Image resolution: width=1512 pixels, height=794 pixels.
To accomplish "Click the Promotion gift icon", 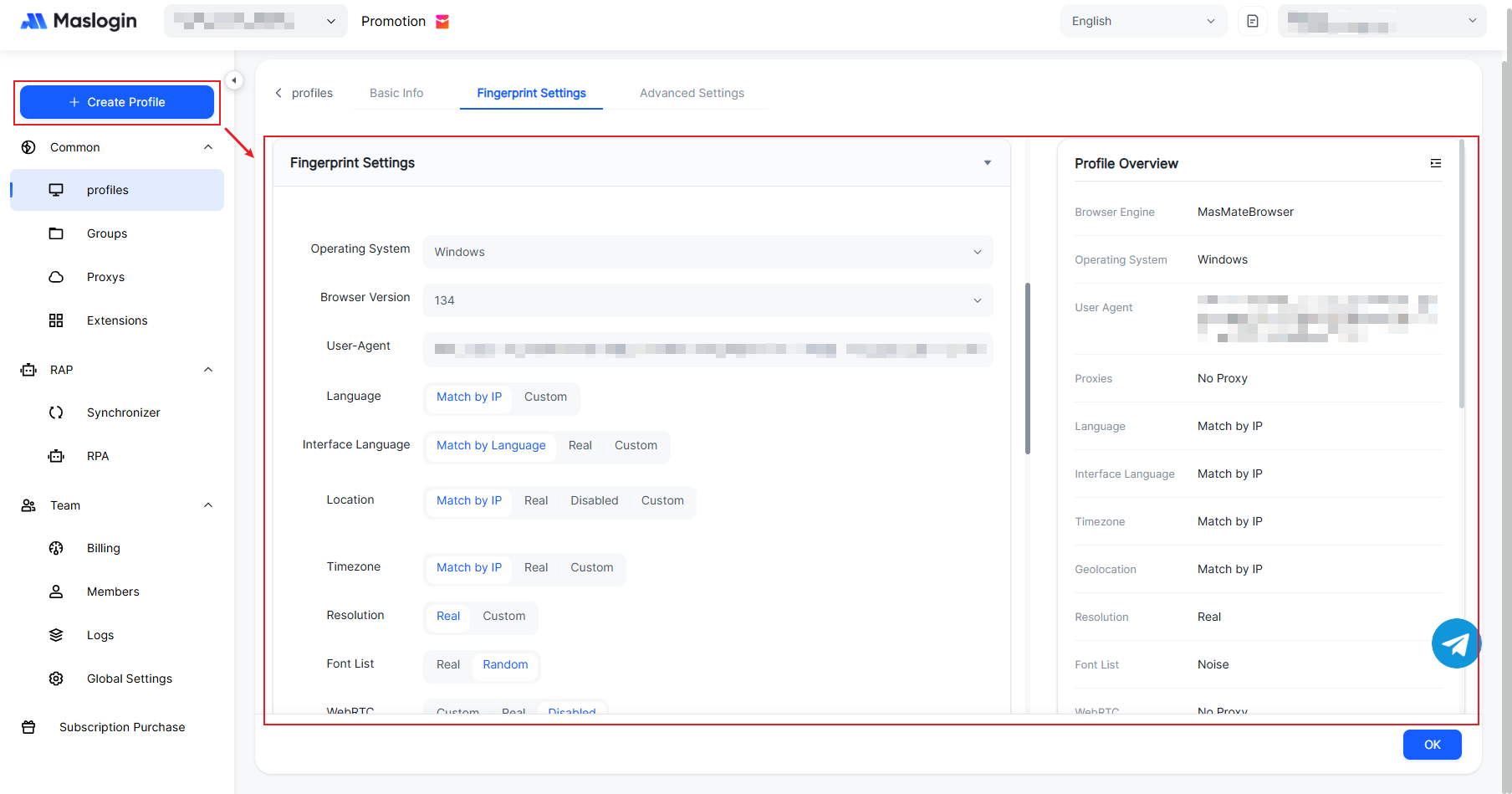I will click(x=442, y=22).
